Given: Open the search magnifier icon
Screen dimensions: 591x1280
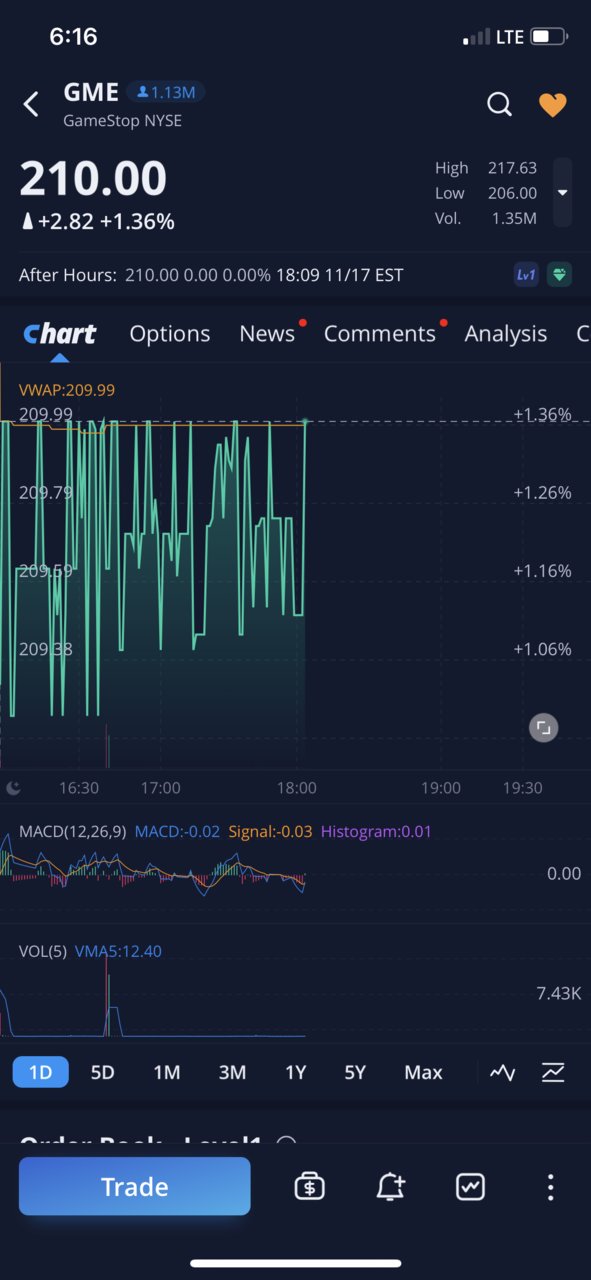Looking at the screenshot, I should point(499,104).
